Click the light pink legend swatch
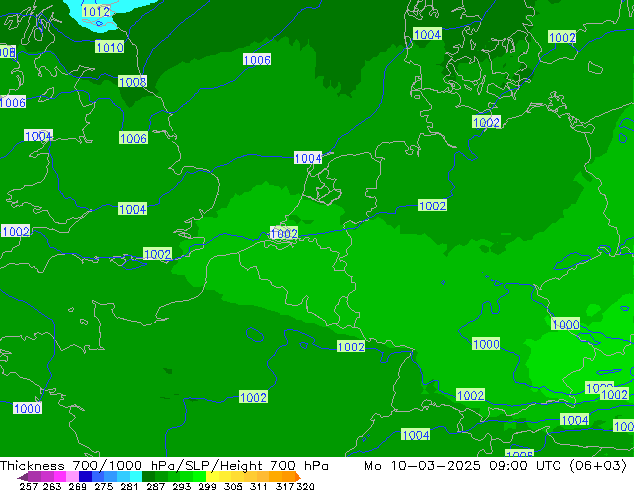Viewport: 634px width, 490px height. coord(72,476)
